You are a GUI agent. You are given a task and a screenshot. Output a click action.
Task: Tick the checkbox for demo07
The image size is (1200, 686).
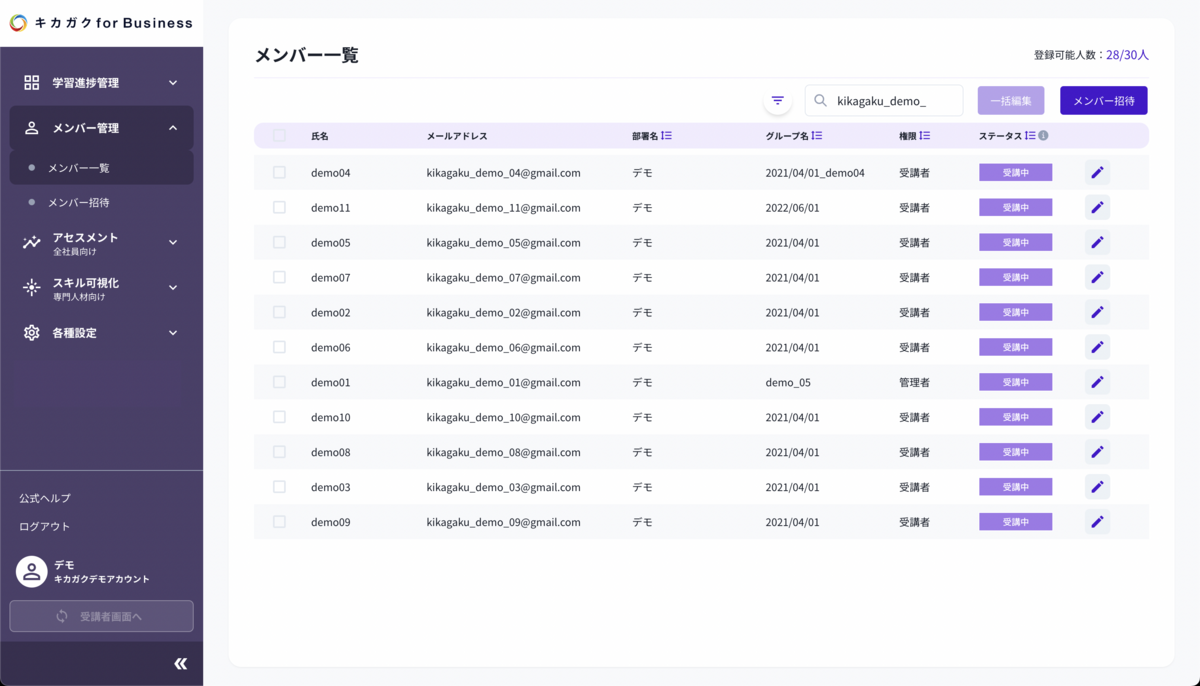tap(279, 277)
